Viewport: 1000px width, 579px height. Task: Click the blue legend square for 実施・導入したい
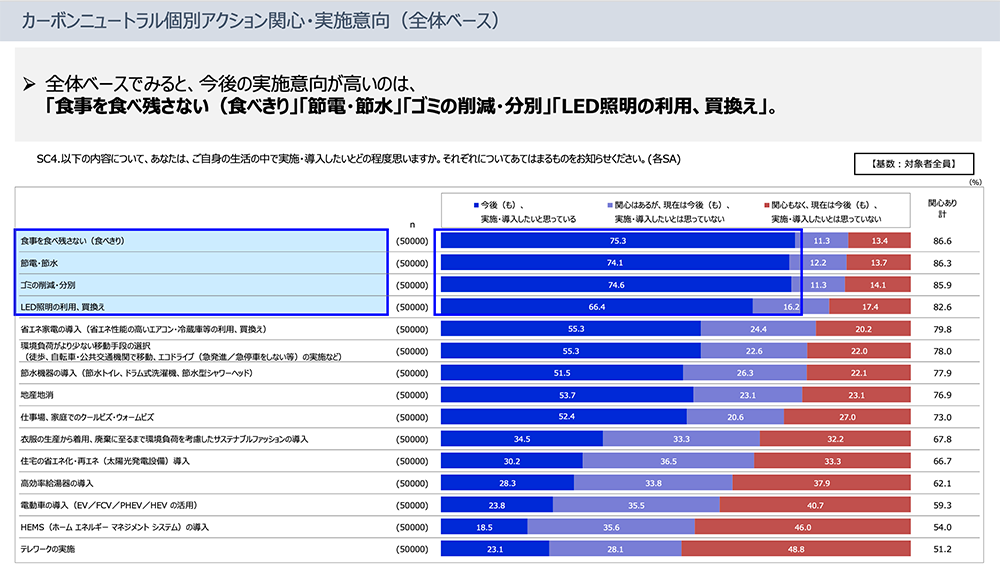coord(475,204)
